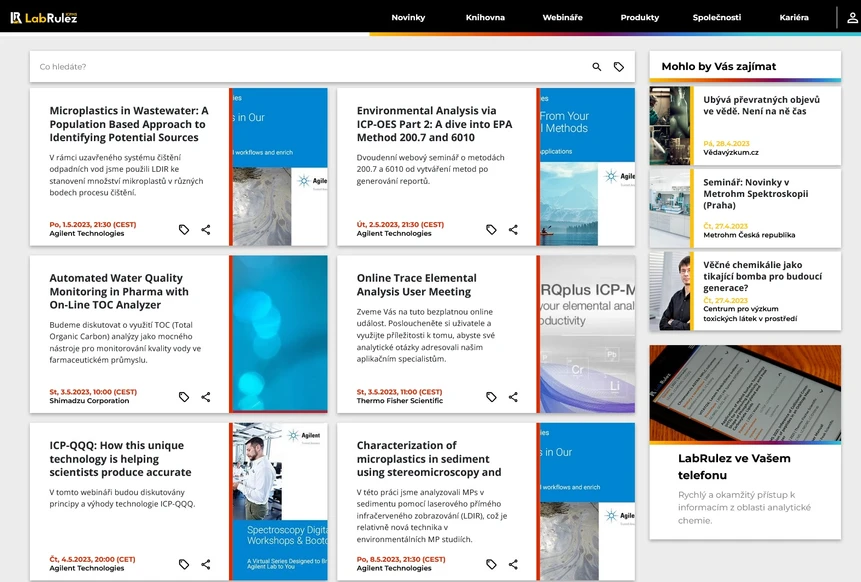This screenshot has width=861, height=582.
Task: Click tag icon on ICP-QQQ card
Action: pos(184,564)
